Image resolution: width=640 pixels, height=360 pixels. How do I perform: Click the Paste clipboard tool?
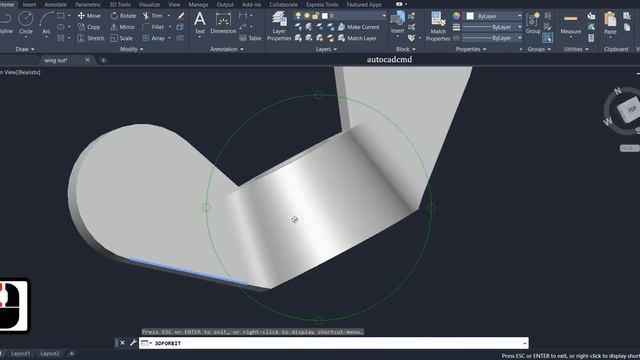point(610,23)
